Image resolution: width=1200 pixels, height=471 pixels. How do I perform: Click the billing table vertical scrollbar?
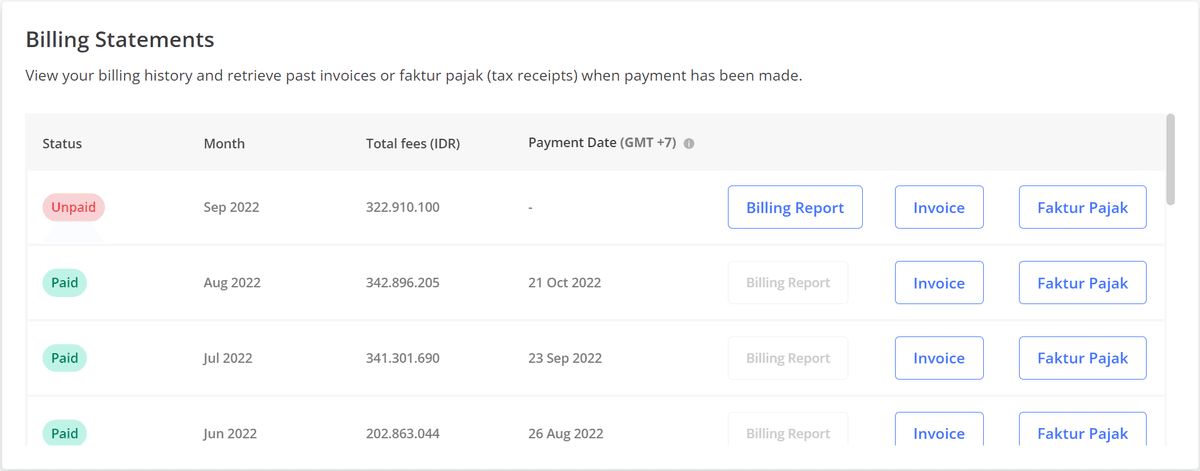pos(1170,159)
